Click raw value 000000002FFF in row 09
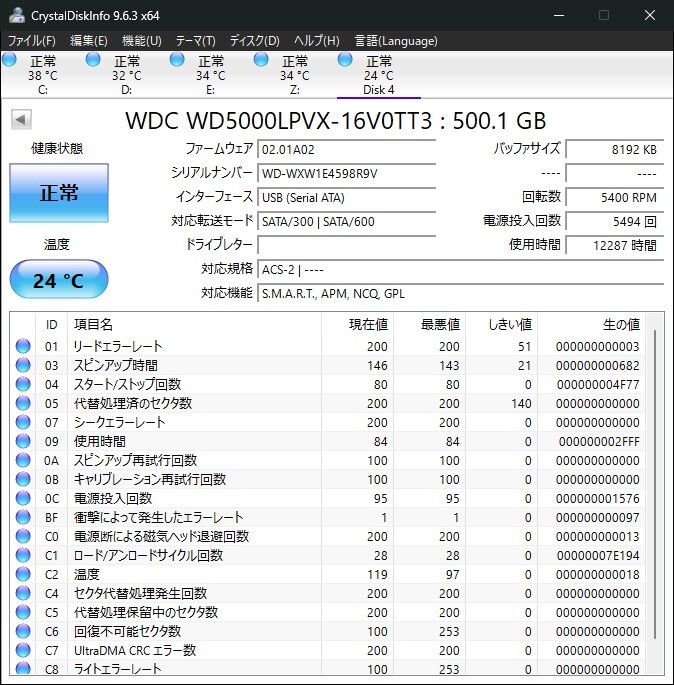The image size is (674, 685). (x=599, y=441)
